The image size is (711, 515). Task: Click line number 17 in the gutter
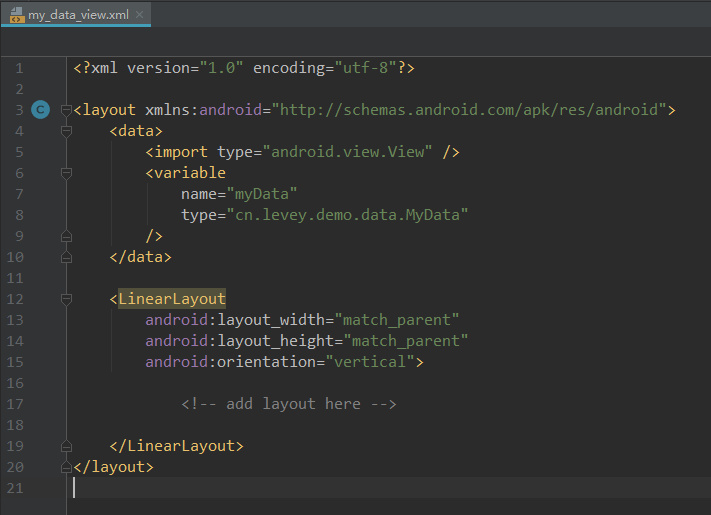coord(15,404)
